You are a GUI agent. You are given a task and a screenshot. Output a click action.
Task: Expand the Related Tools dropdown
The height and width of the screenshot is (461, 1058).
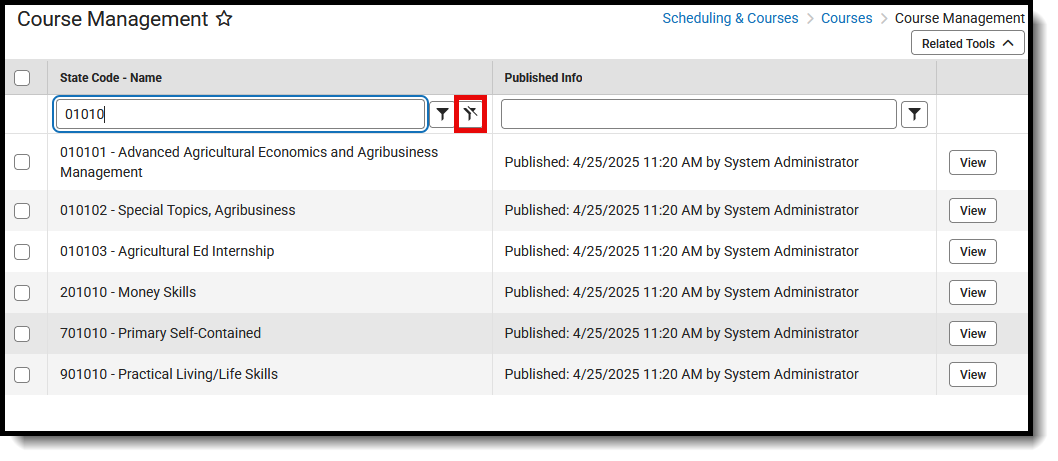click(x=967, y=43)
